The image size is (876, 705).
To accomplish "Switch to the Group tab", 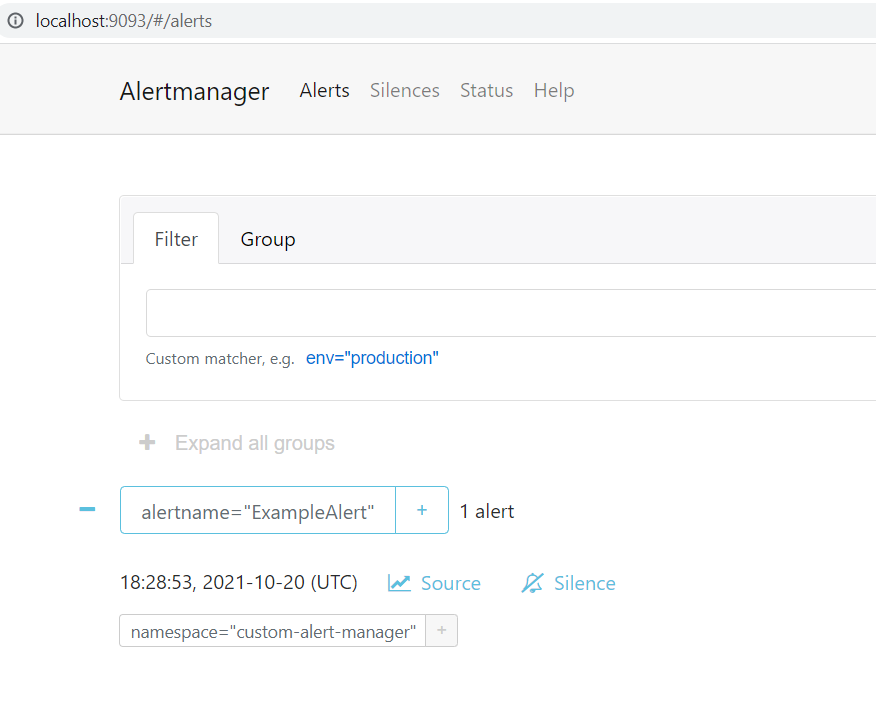I will 267,239.
